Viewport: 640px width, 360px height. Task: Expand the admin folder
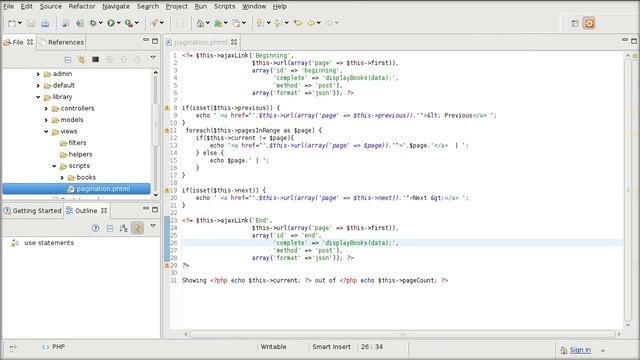(x=38, y=74)
